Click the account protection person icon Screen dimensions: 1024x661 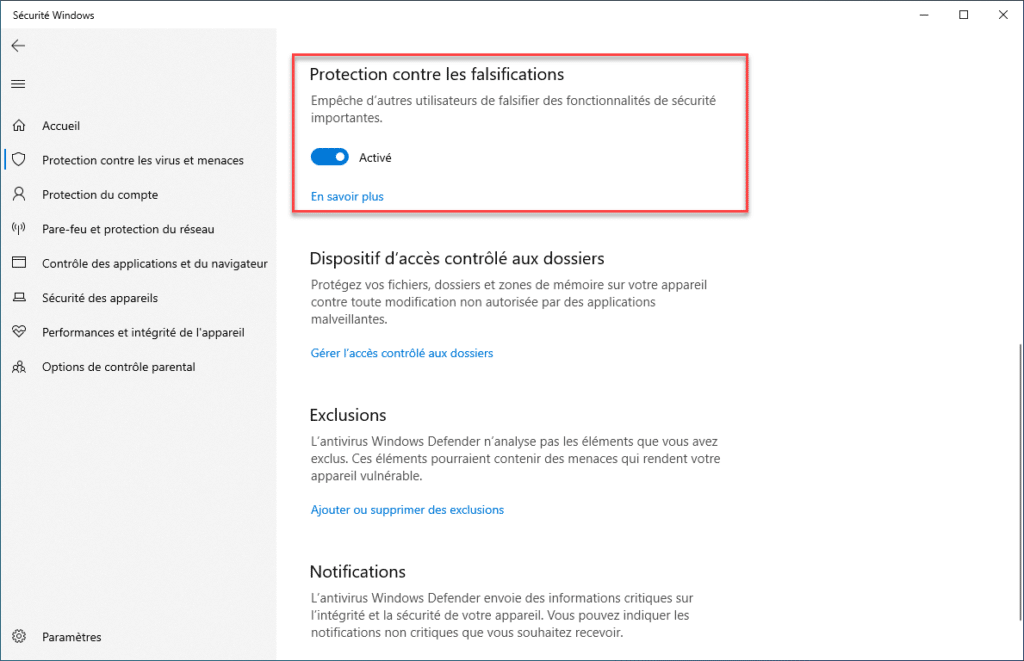pos(18,194)
